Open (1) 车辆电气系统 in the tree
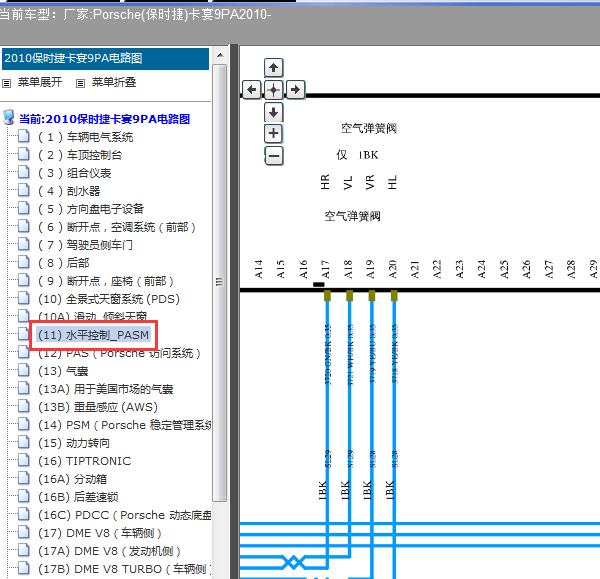The width and height of the screenshot is (600, 579). (x=86, y=137)
